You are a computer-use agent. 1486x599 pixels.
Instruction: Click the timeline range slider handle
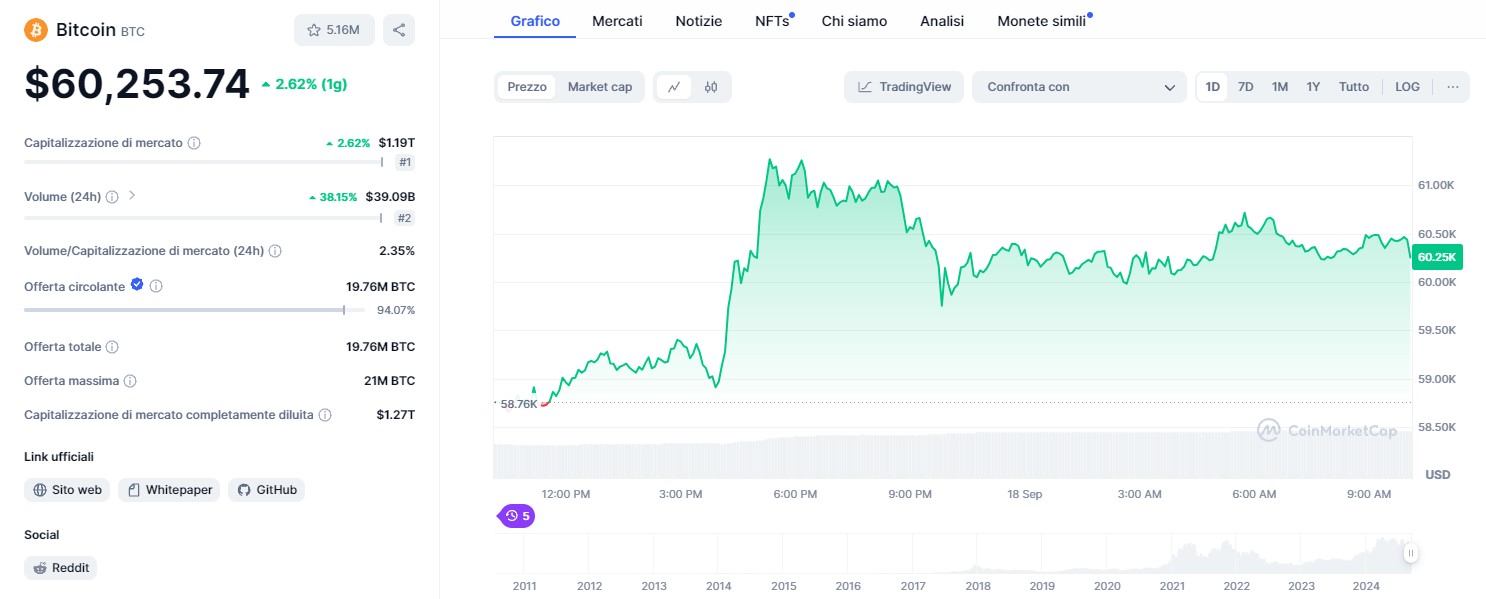1410,552
